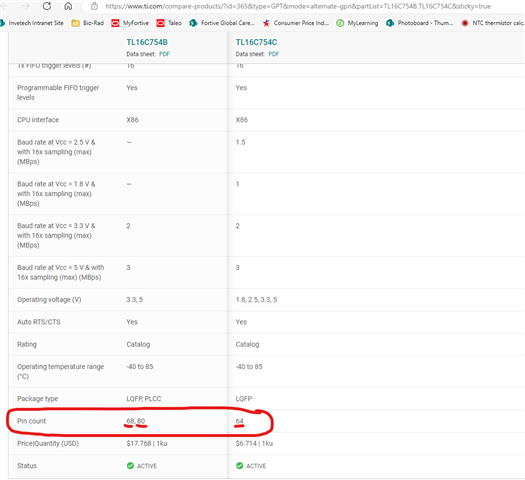Screen dimensions: 525x480
Task: Select 'Operating voltage (V)' label
Action: pyautogui.click(x=49, y=300)
